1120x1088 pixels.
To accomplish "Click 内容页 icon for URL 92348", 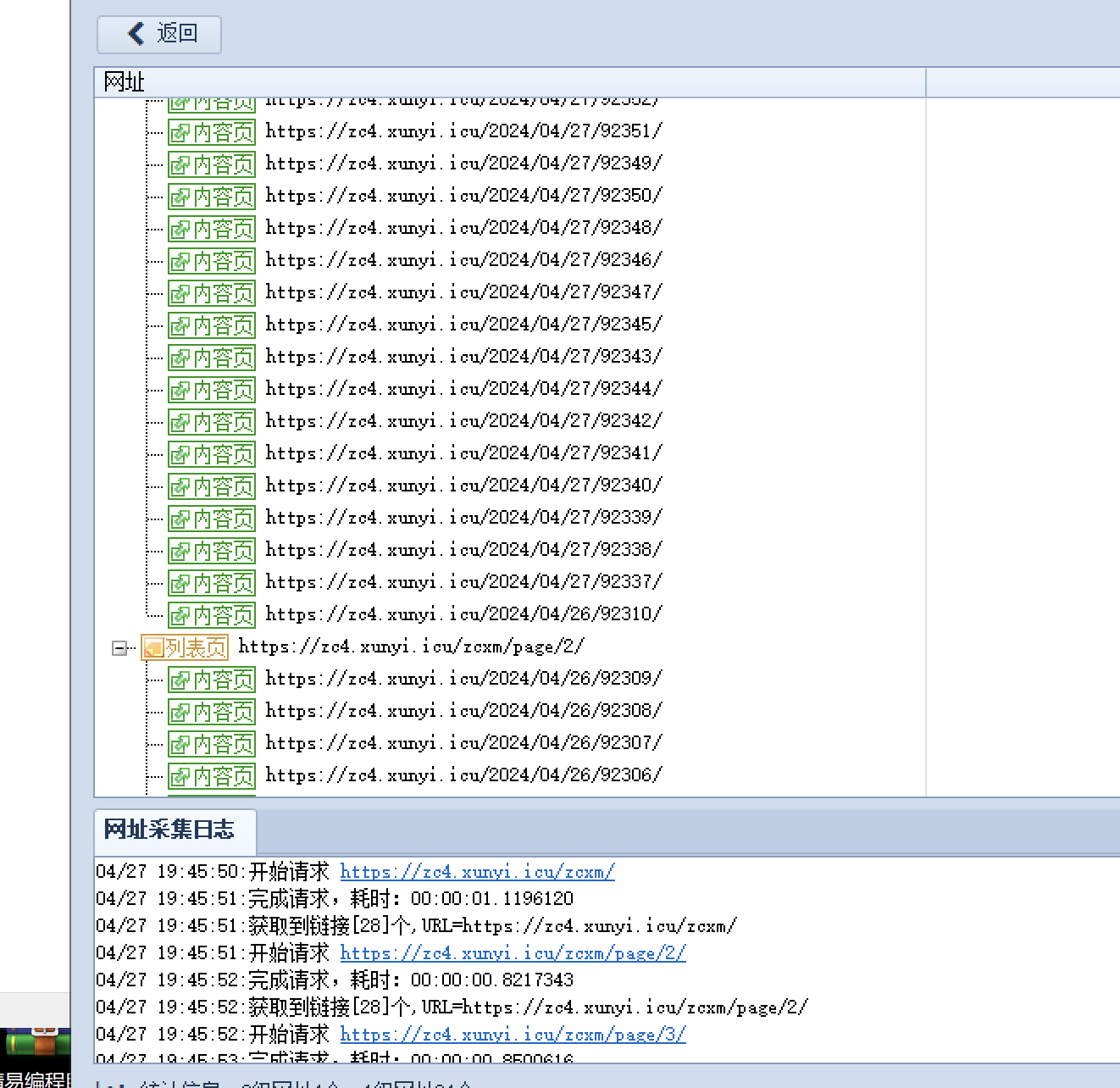I will coord(212,229).
